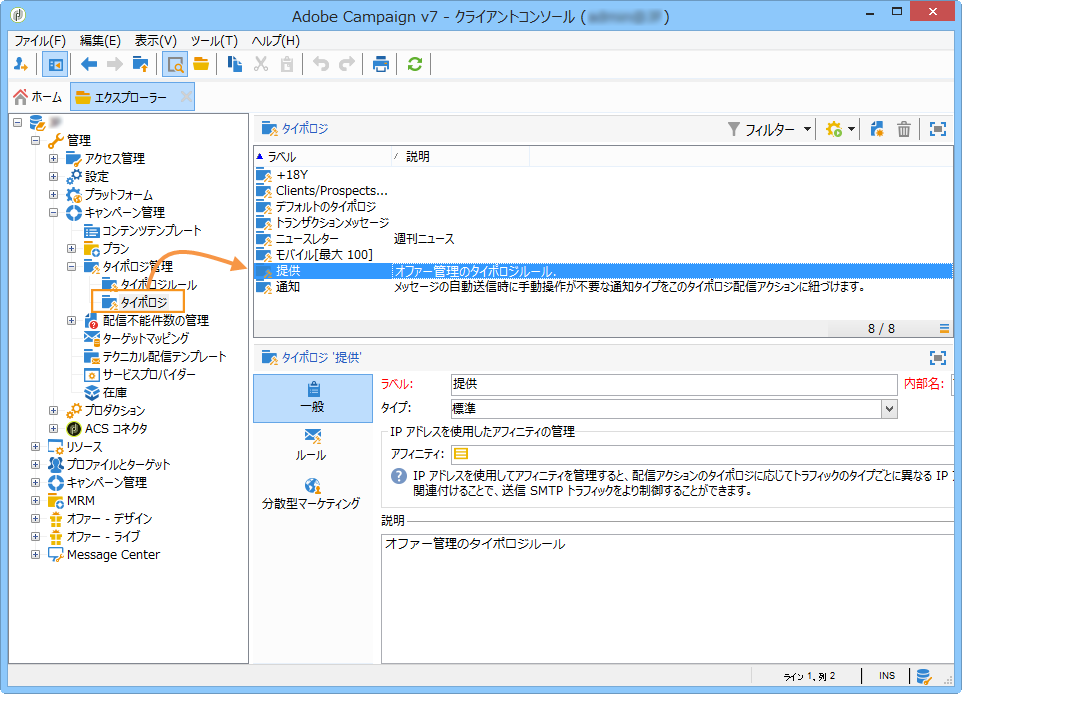
Task: Sort by the ラベル column header
Action: point(322,157)
